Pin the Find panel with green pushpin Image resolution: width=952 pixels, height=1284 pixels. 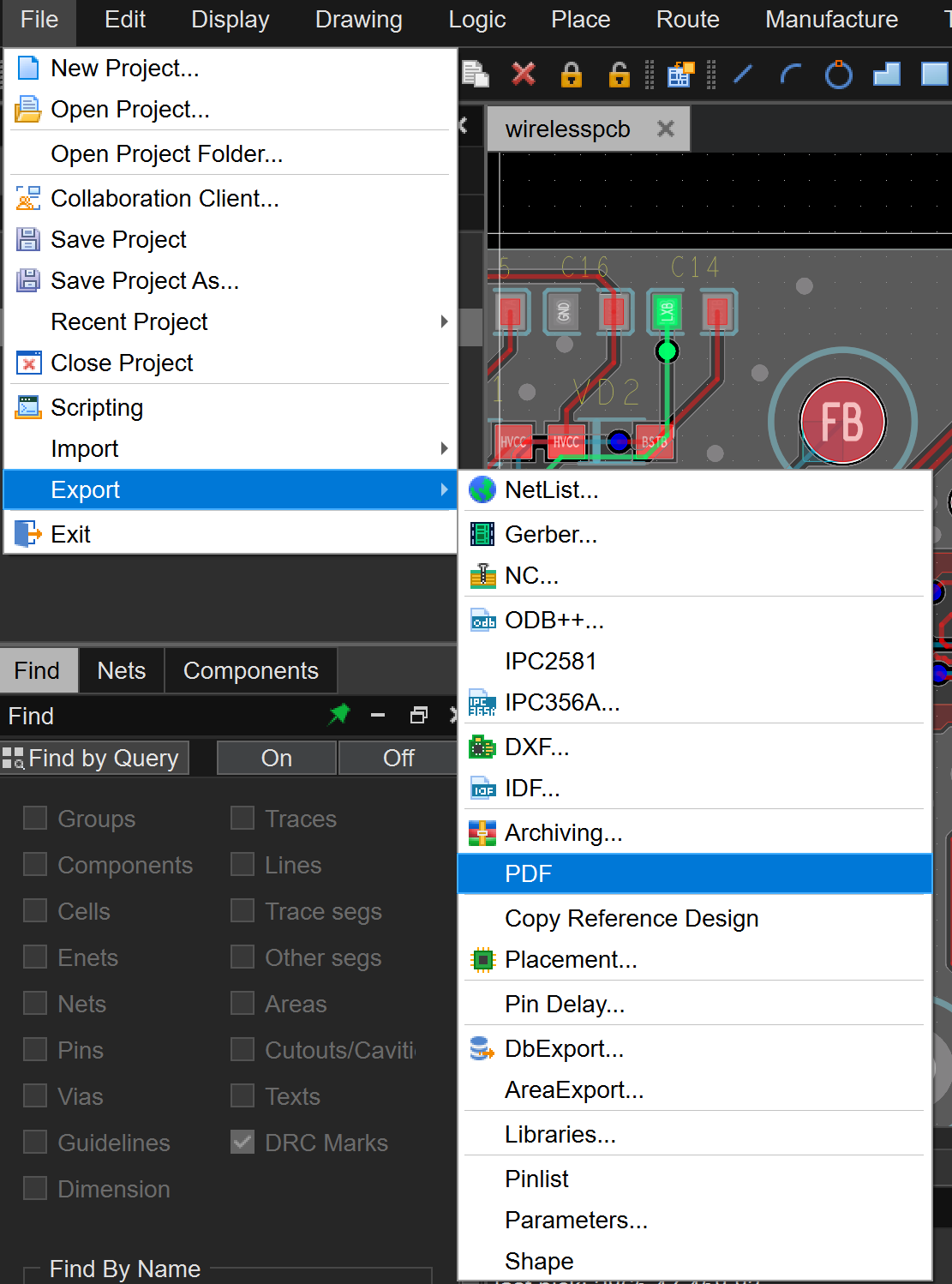339,714
